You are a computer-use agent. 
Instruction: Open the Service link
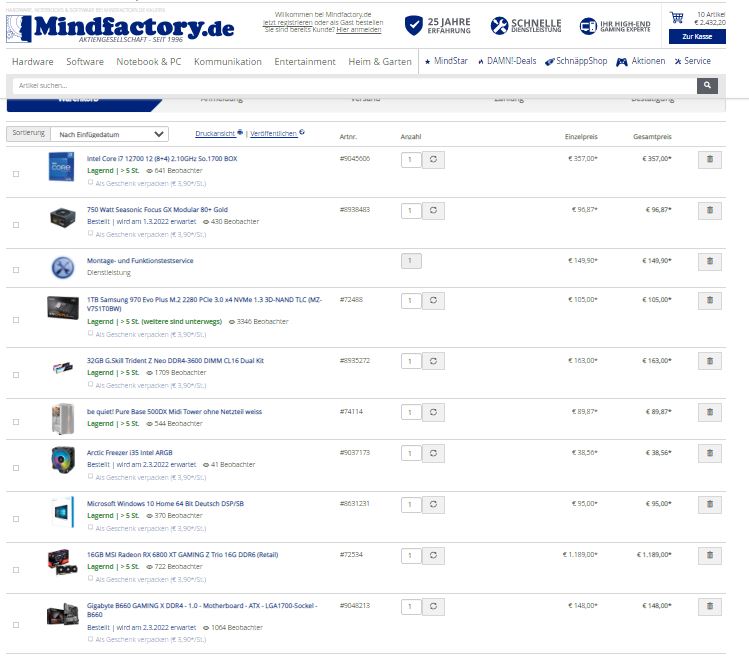[x=693, y=61]
